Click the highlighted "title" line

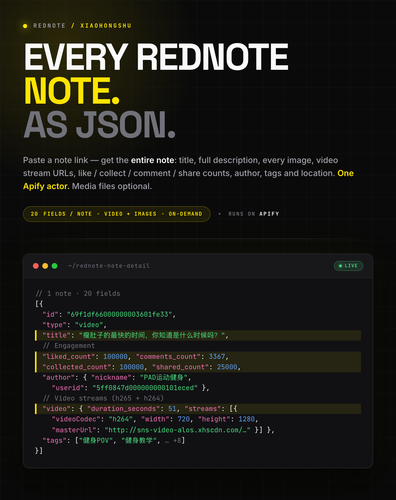coord(198,335)
